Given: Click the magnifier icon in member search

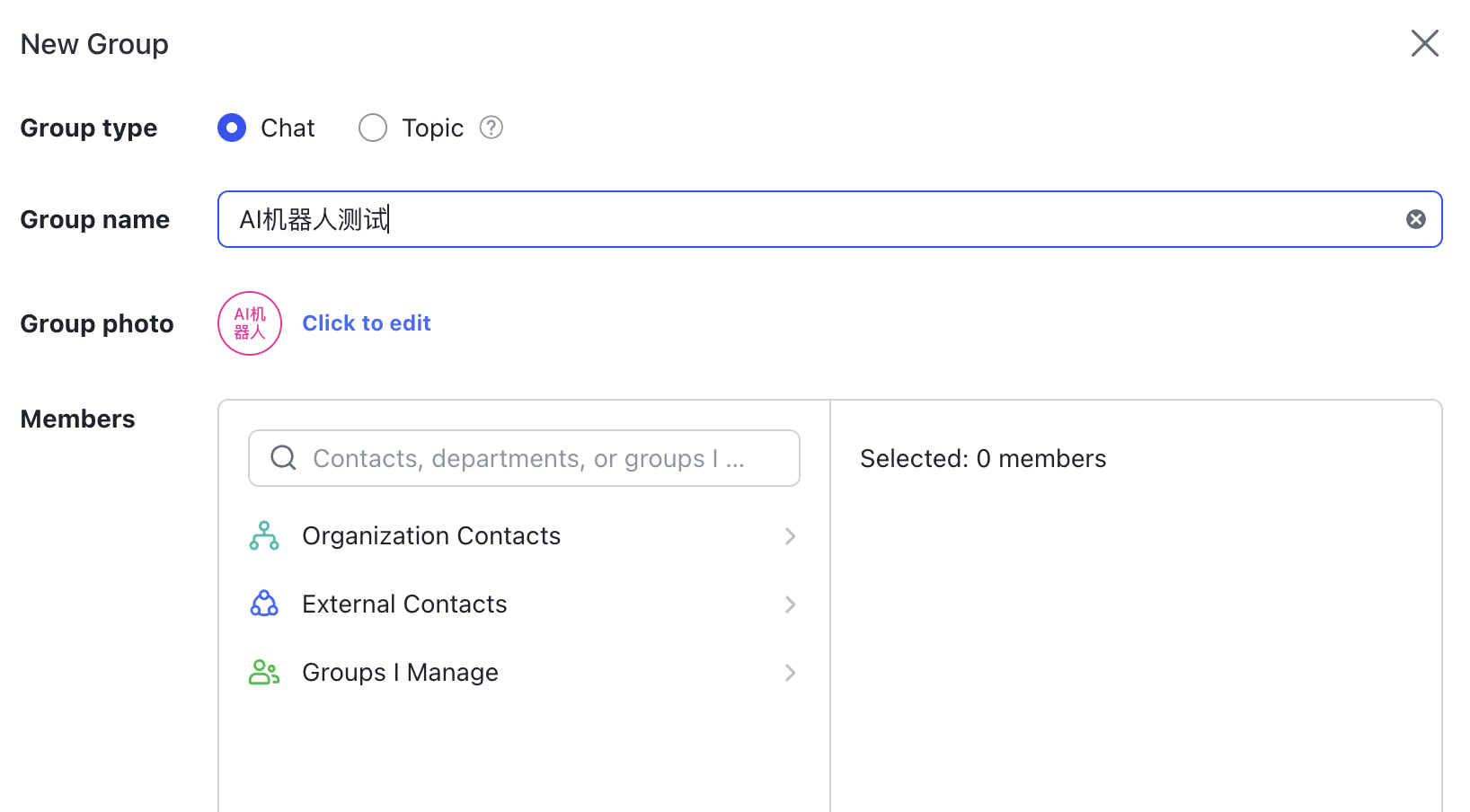Looking at the screenshot, I should pyautogui.click(x=283, y=458).
